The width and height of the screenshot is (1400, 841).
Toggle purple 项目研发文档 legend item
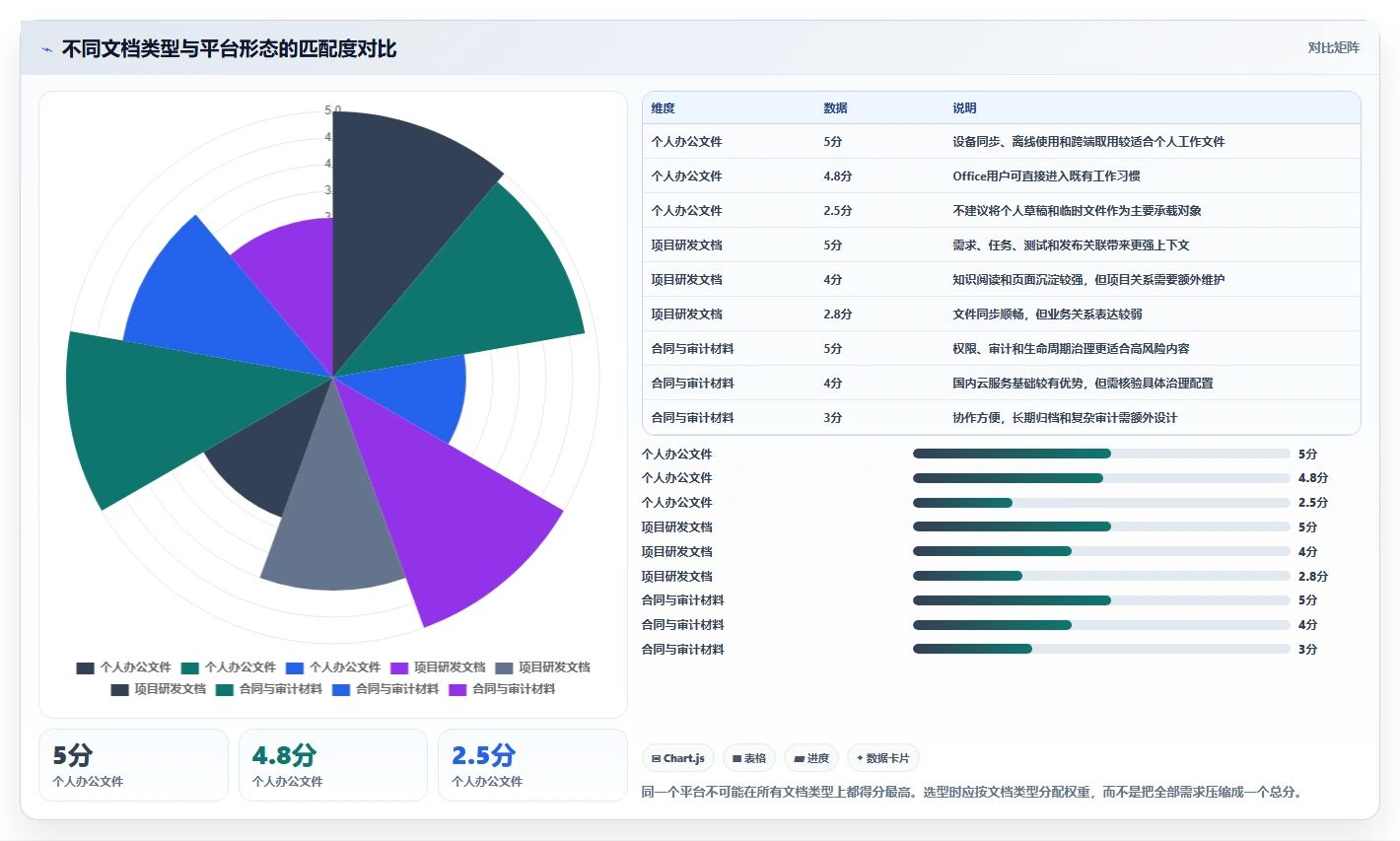click(438, 667)
